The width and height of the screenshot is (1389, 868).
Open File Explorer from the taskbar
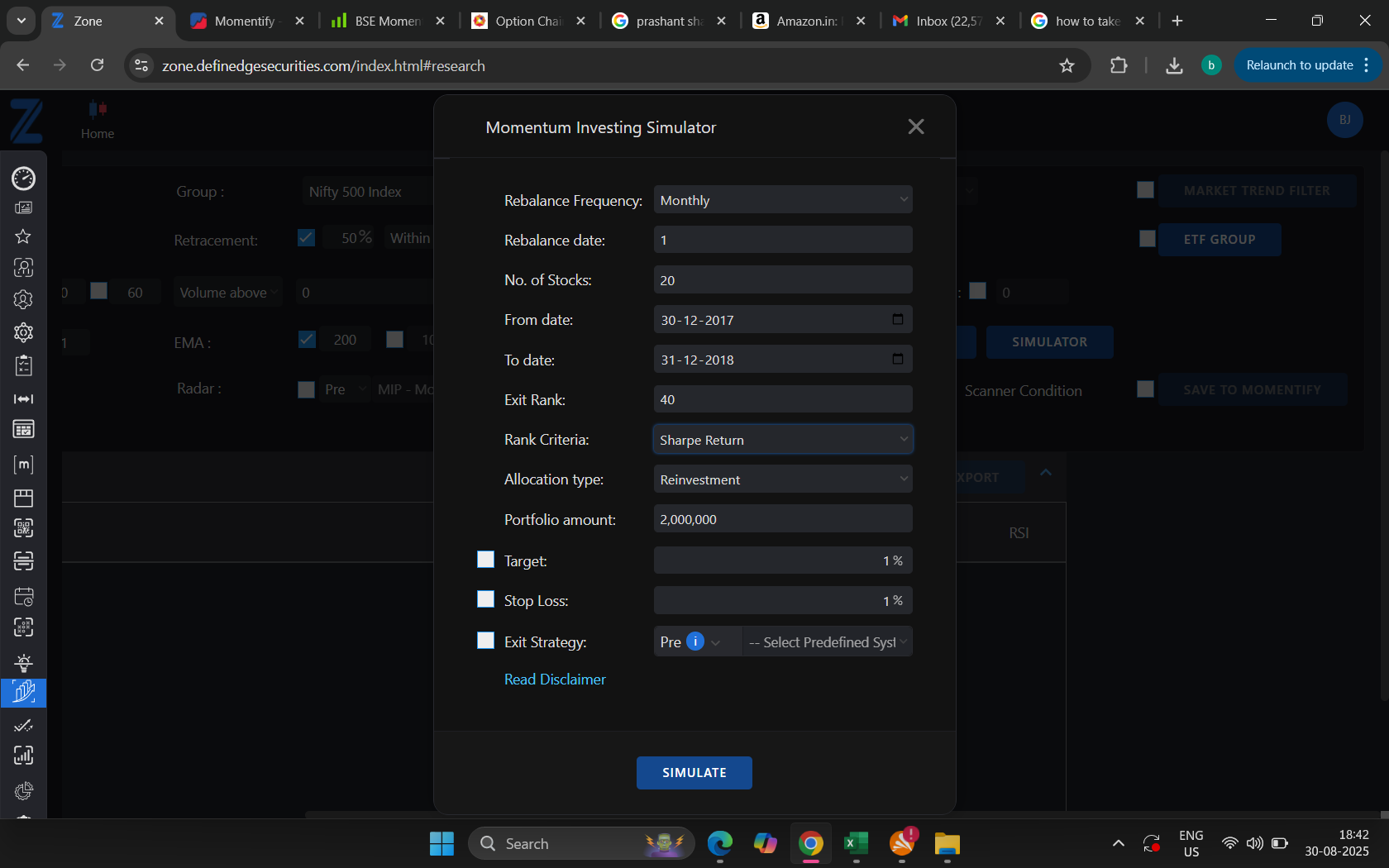947,843
